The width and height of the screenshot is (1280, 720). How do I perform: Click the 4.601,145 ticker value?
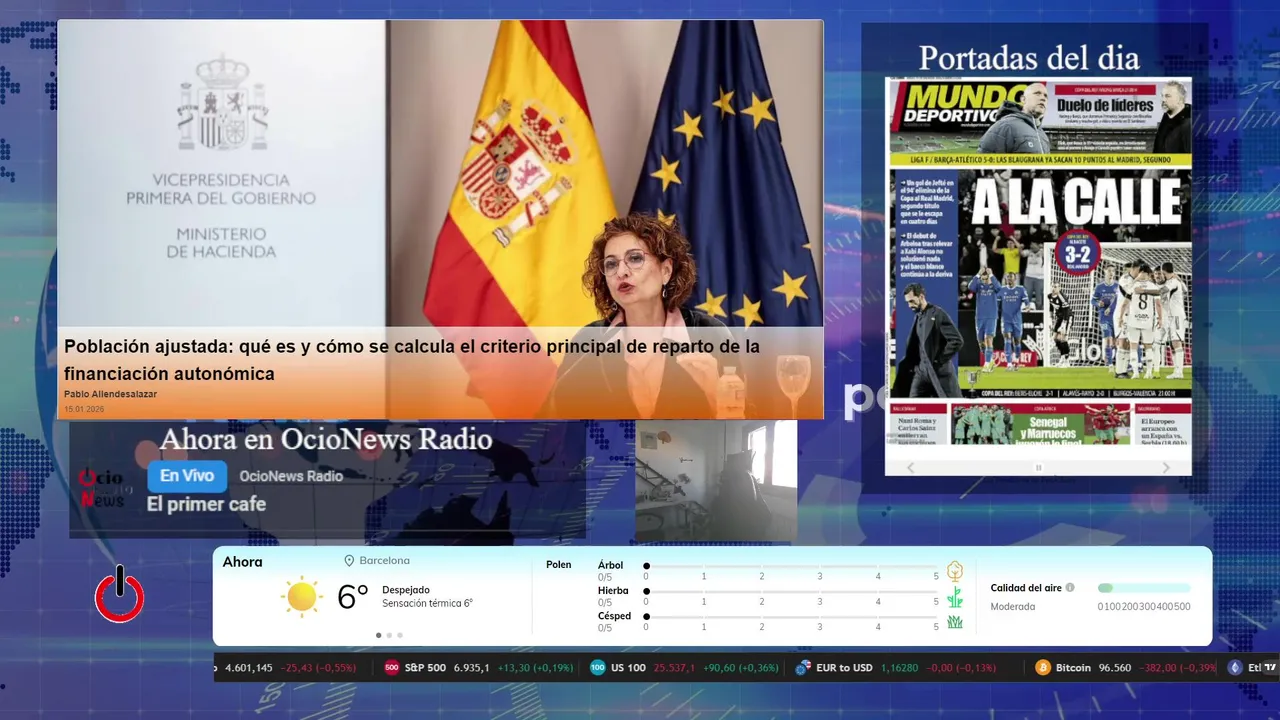[249, 668]
